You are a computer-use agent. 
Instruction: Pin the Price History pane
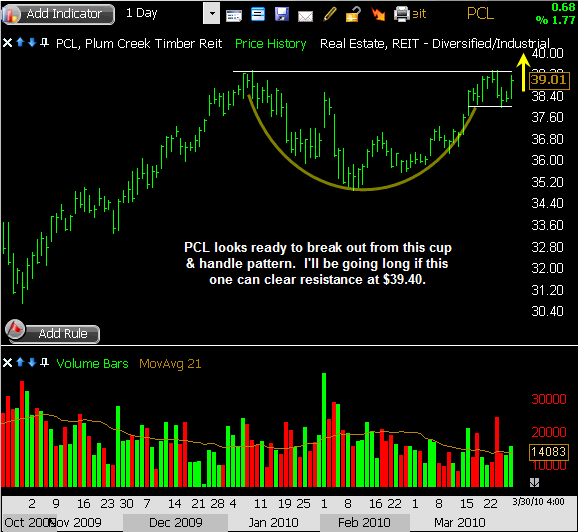[x=45, y=42]
